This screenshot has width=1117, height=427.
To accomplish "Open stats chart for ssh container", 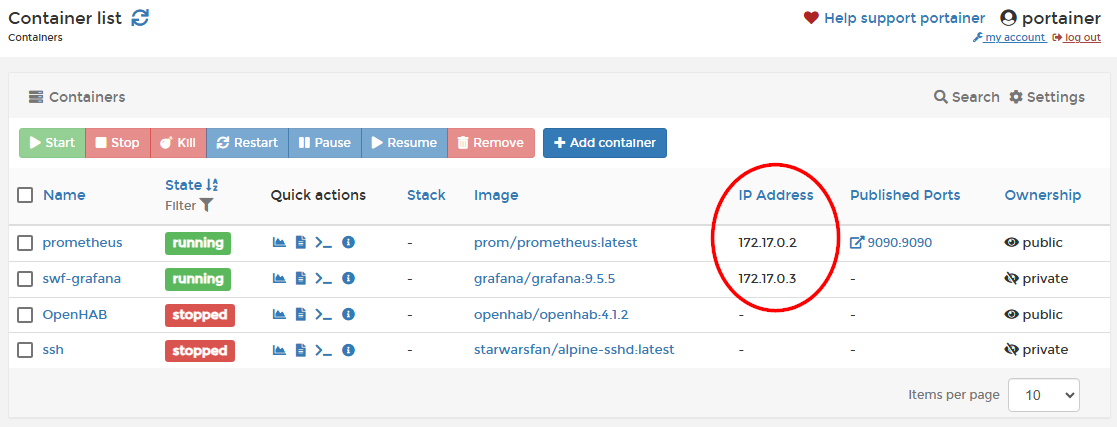I will point(279,349).
